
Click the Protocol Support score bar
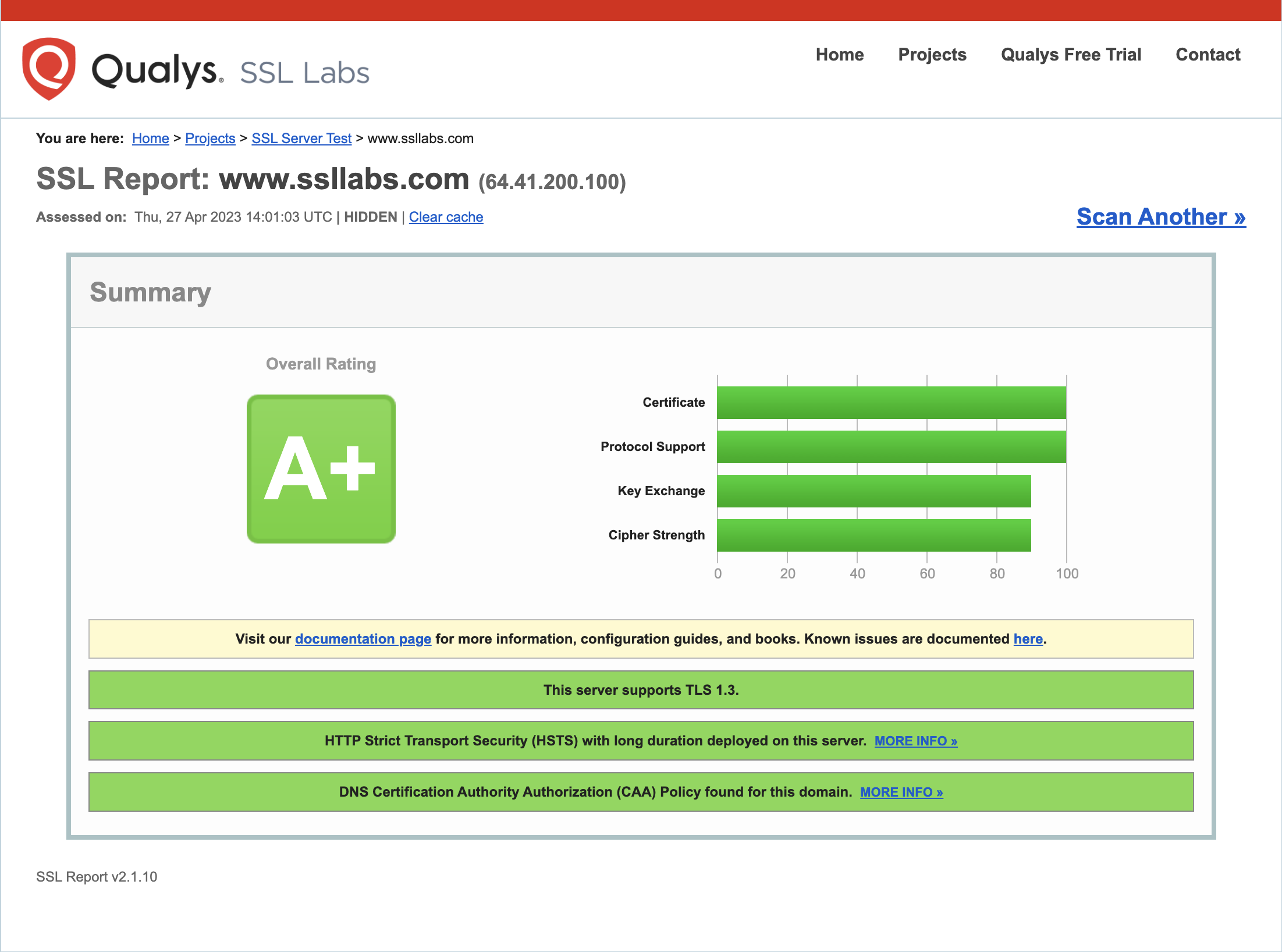(x=890, y=446)
